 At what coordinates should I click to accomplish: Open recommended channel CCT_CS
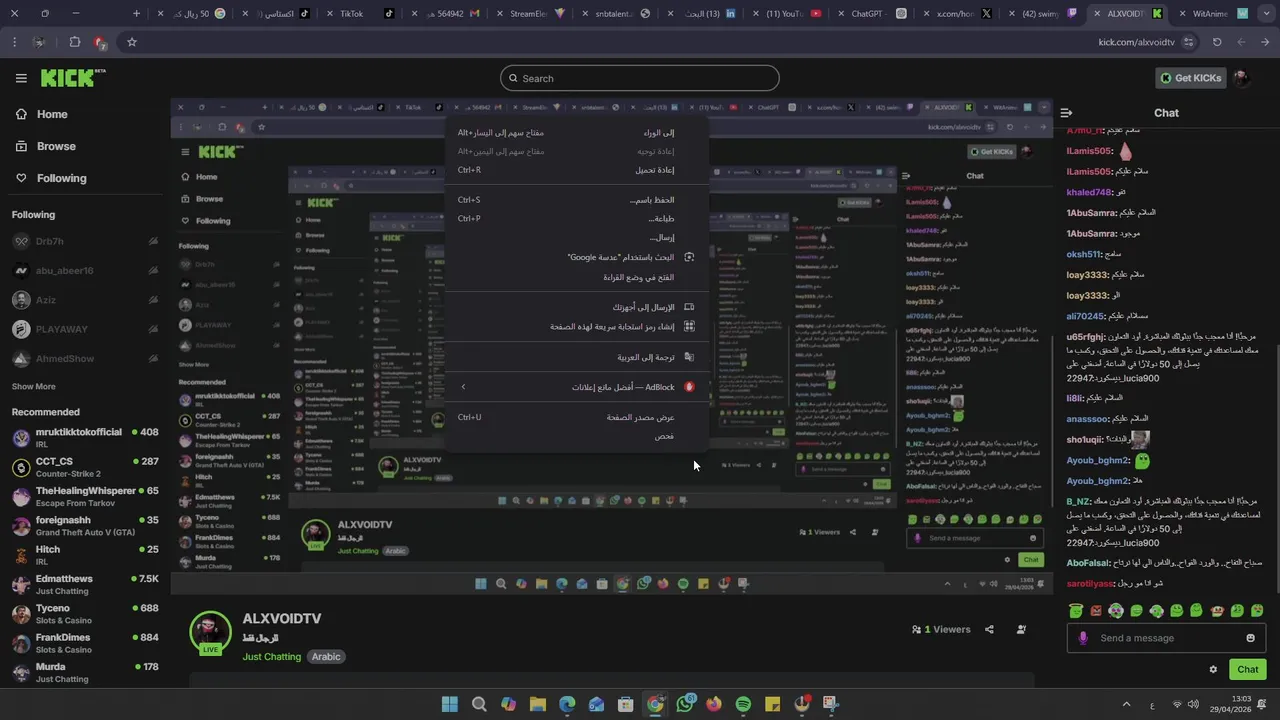(x=85, y=467)
